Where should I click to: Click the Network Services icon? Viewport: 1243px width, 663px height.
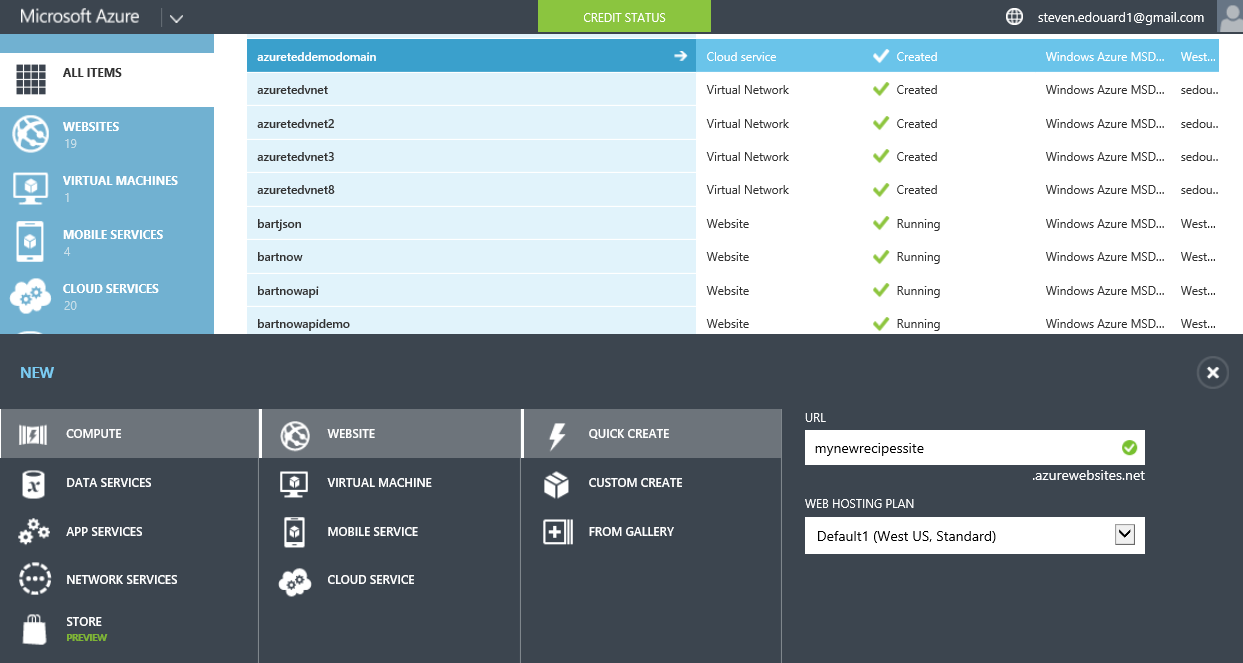tap(33, 580)
